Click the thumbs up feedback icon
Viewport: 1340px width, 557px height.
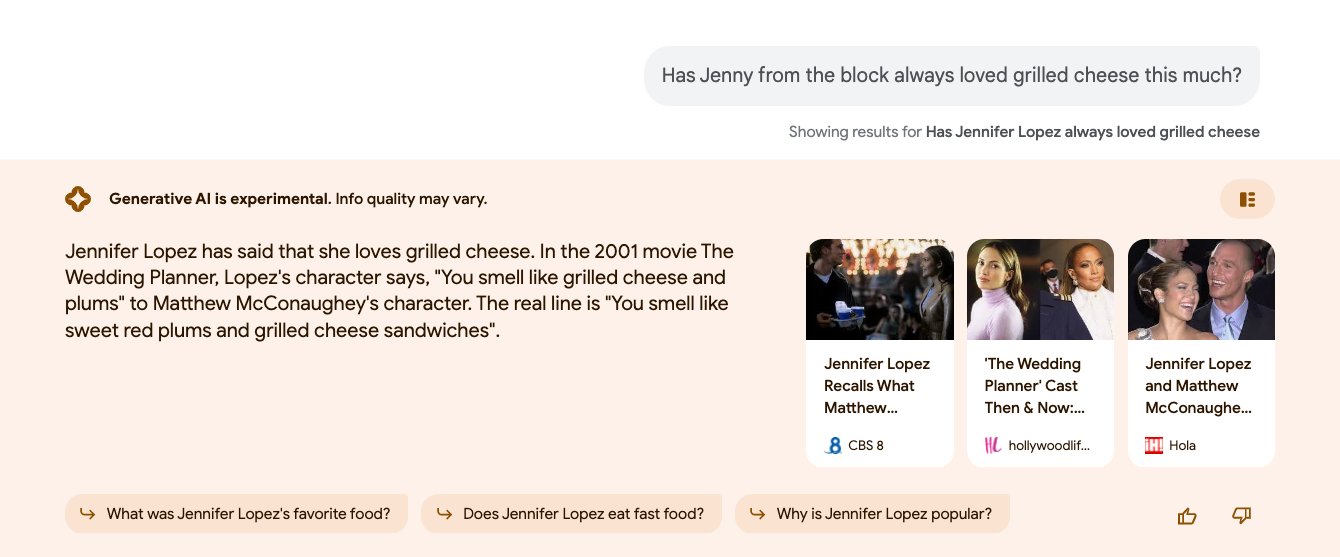tap(1187, 516)
